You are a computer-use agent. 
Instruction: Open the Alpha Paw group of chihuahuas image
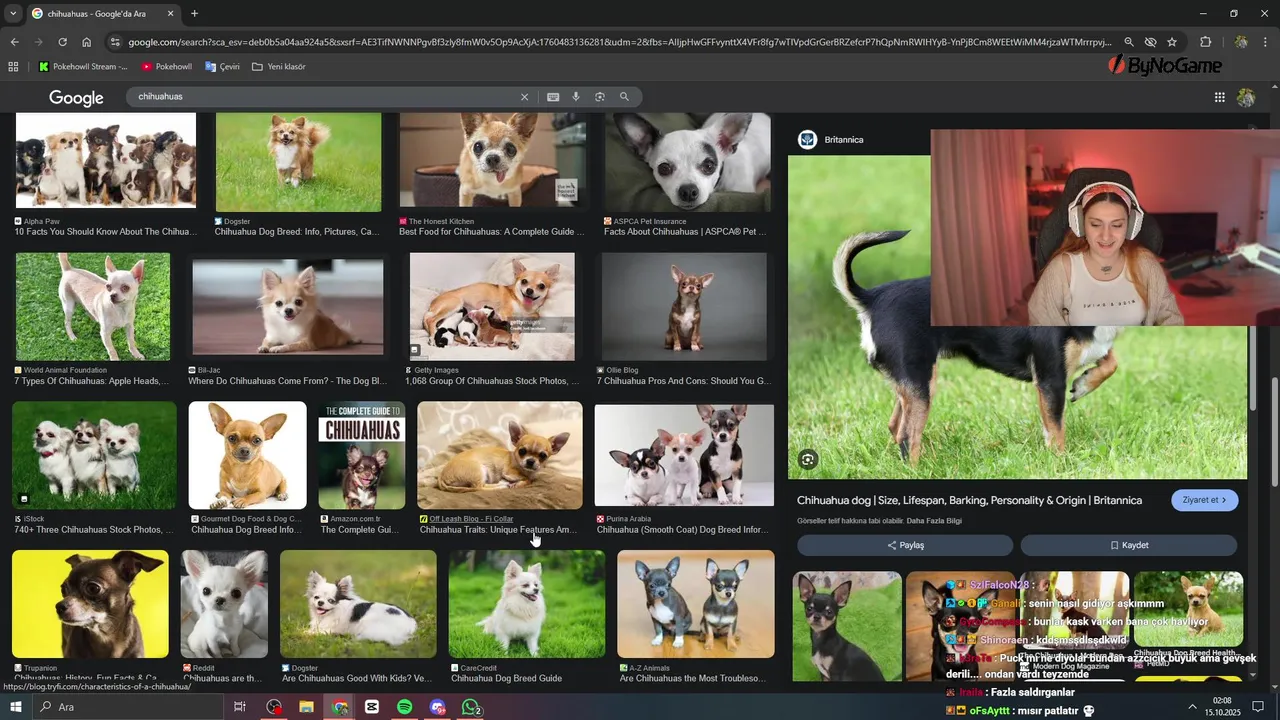click(x=106, y=162)
